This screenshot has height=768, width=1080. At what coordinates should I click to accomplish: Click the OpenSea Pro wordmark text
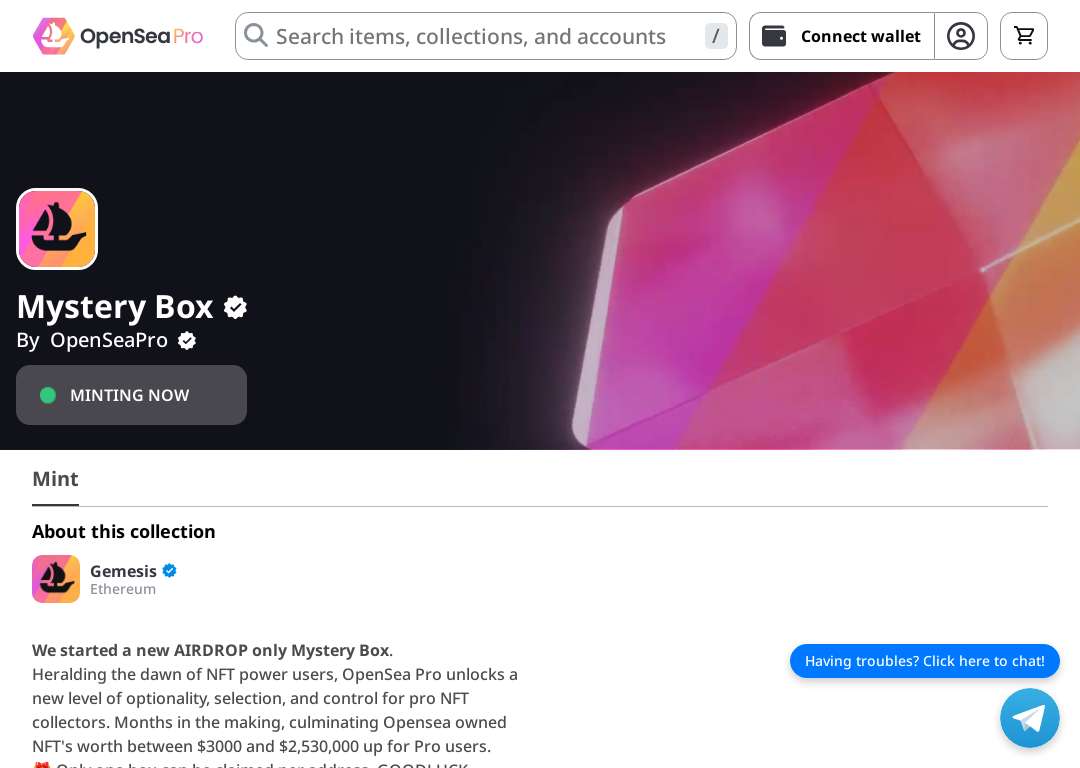141,36
